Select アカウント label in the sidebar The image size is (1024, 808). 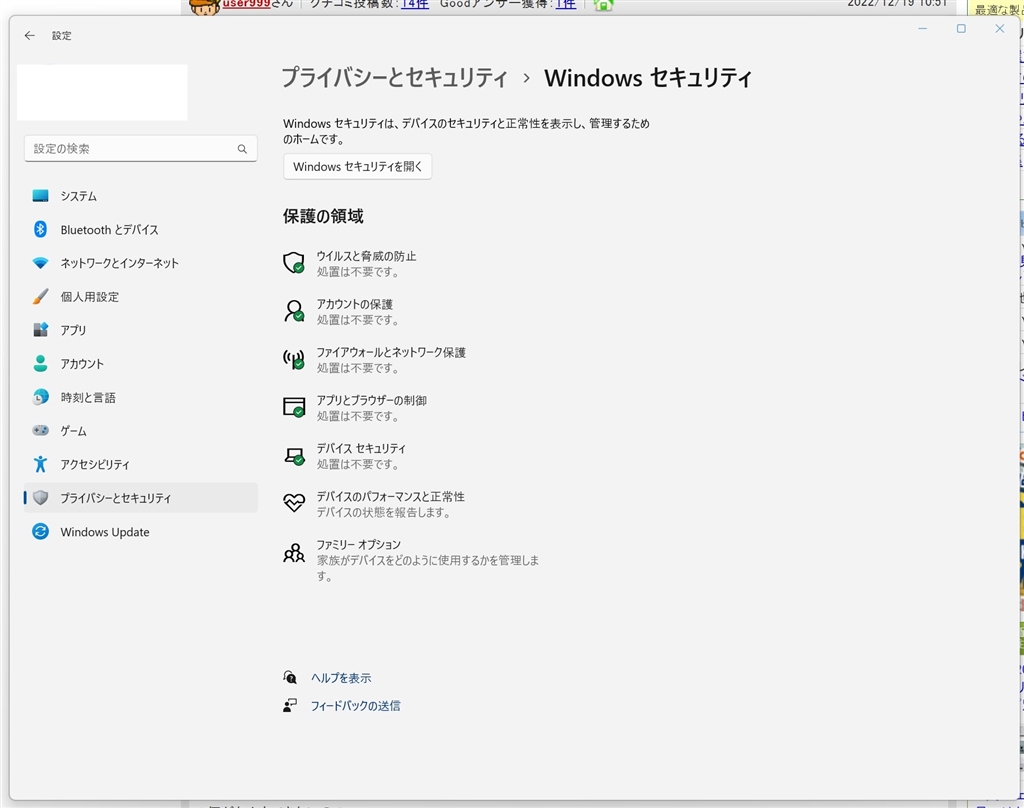(x=82, y=363)
